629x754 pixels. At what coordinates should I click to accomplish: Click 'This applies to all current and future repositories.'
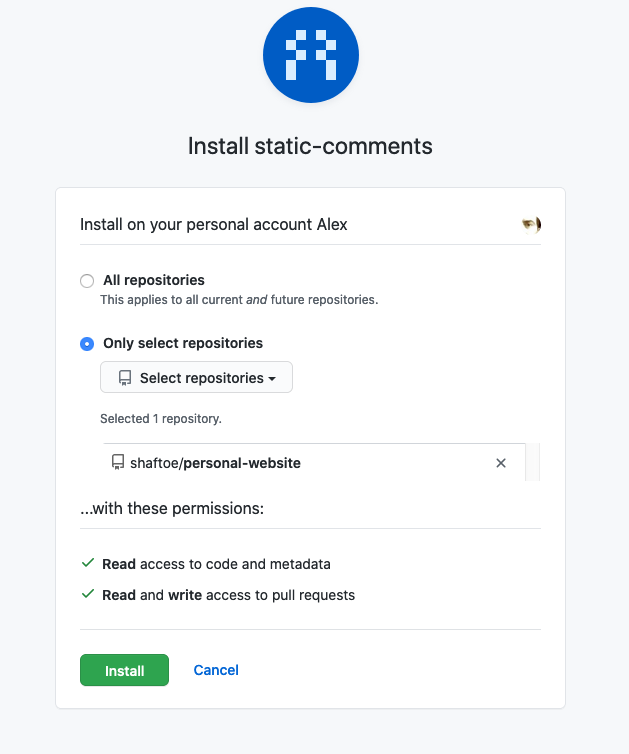pos(239,300)
